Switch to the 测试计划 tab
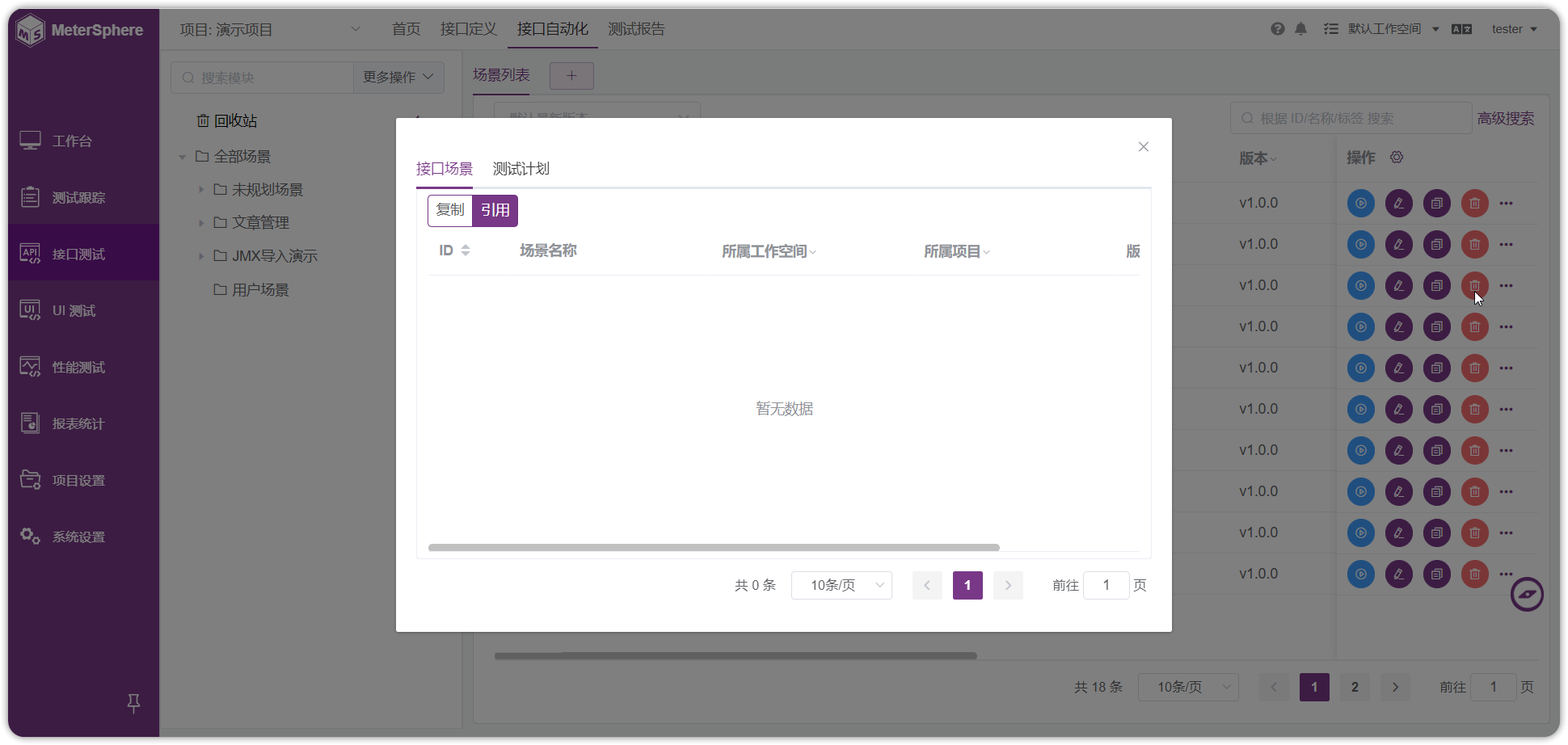This screenshot has width=1568, height=745. pyautogui.click(x=521, y=169)
